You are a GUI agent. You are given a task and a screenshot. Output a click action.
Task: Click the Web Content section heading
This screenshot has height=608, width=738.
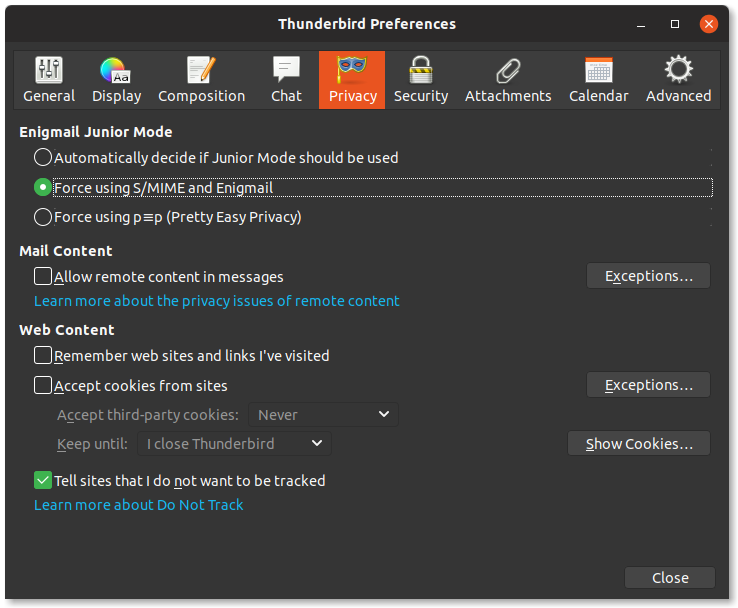tap(67, 330)
